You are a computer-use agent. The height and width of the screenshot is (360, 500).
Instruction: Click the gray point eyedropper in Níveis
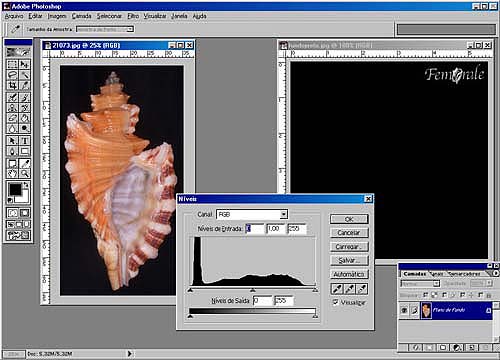pos(349,289)
